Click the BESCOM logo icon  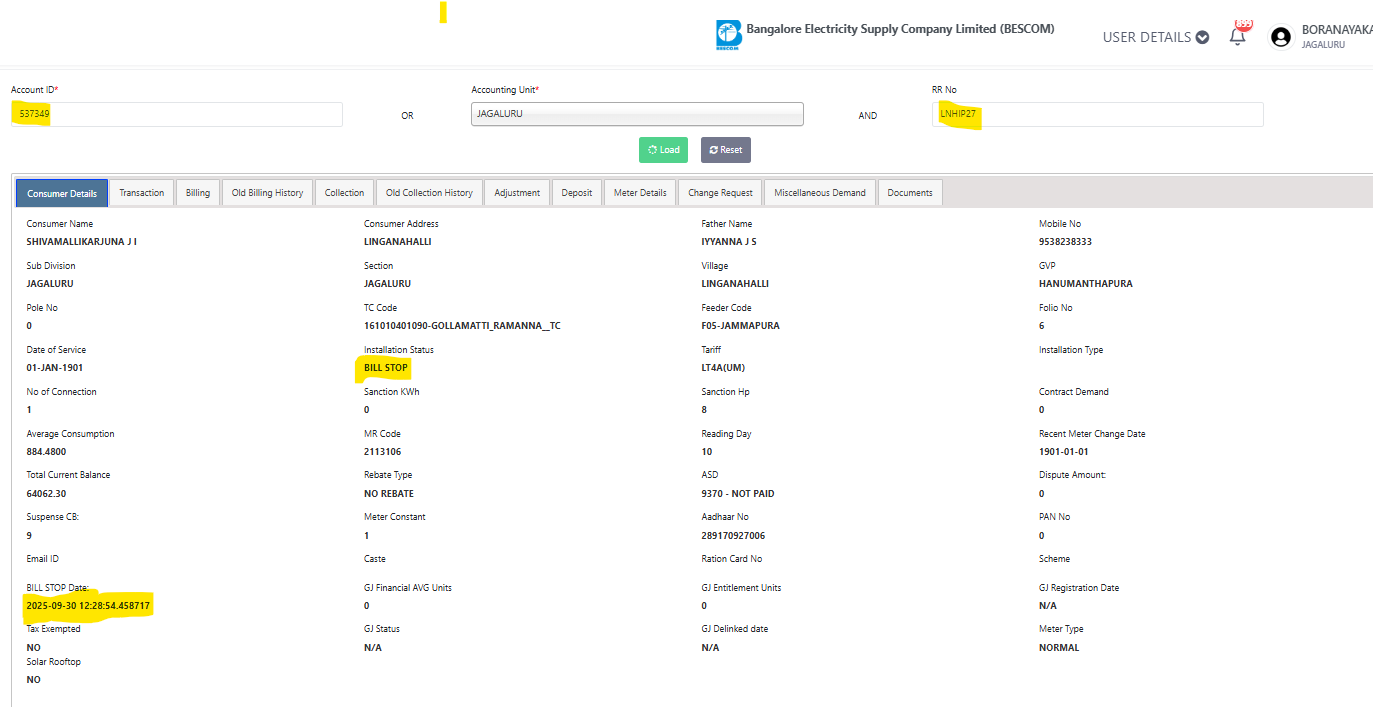tap(728, 36)
